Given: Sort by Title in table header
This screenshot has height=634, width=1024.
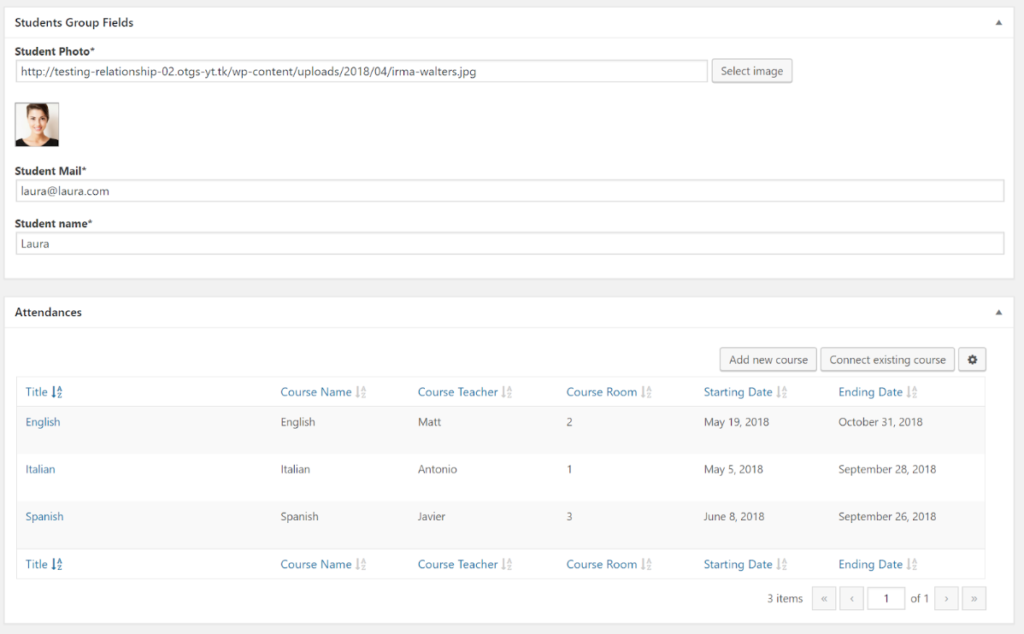Looking at the screenshot, I should (x=43, y=392).
